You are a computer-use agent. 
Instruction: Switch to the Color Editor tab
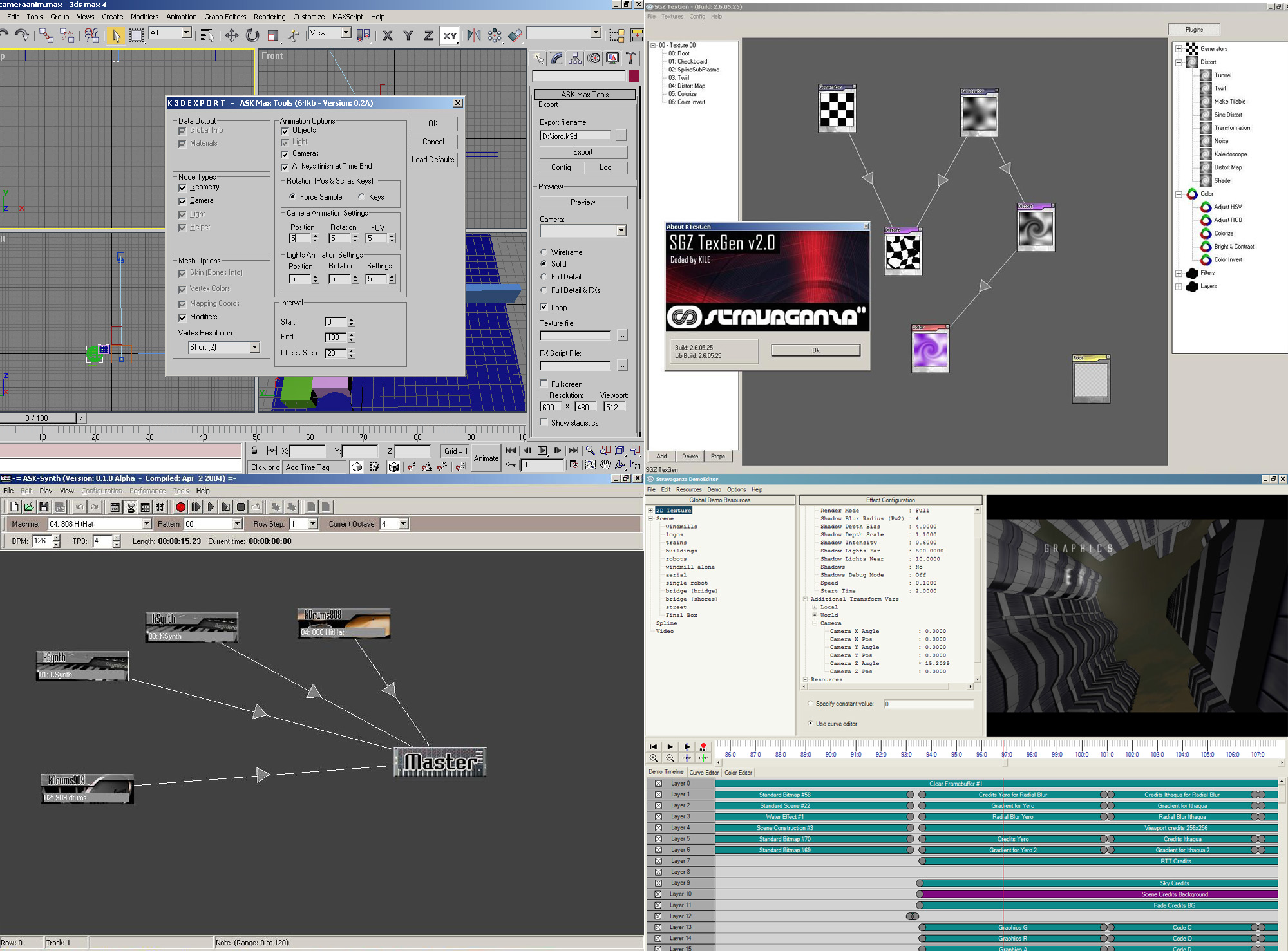pos(738,773)
